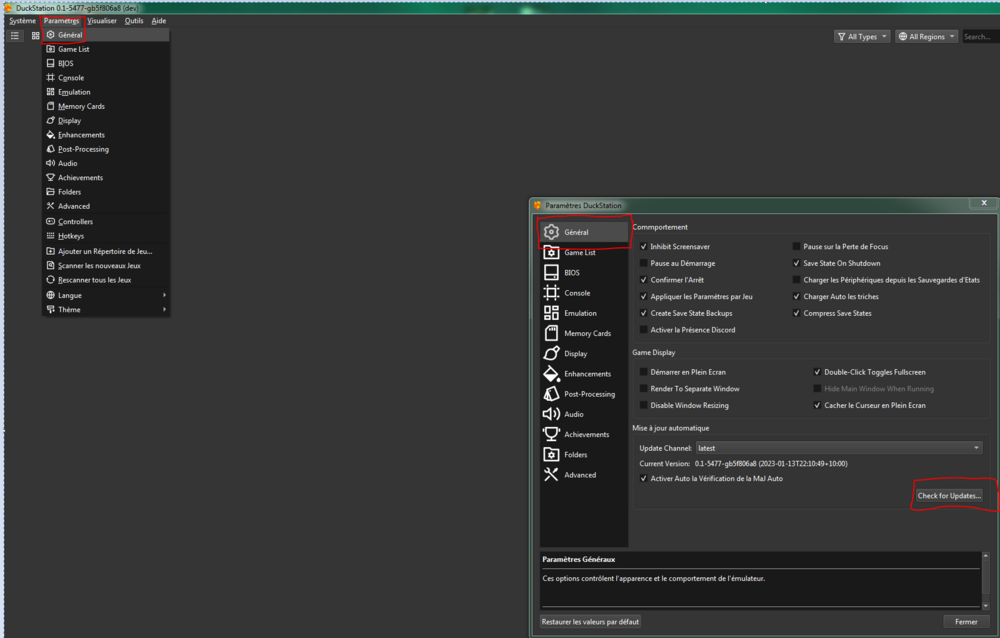Click the tools icon beside Advanced menu entry

[50, 205]
